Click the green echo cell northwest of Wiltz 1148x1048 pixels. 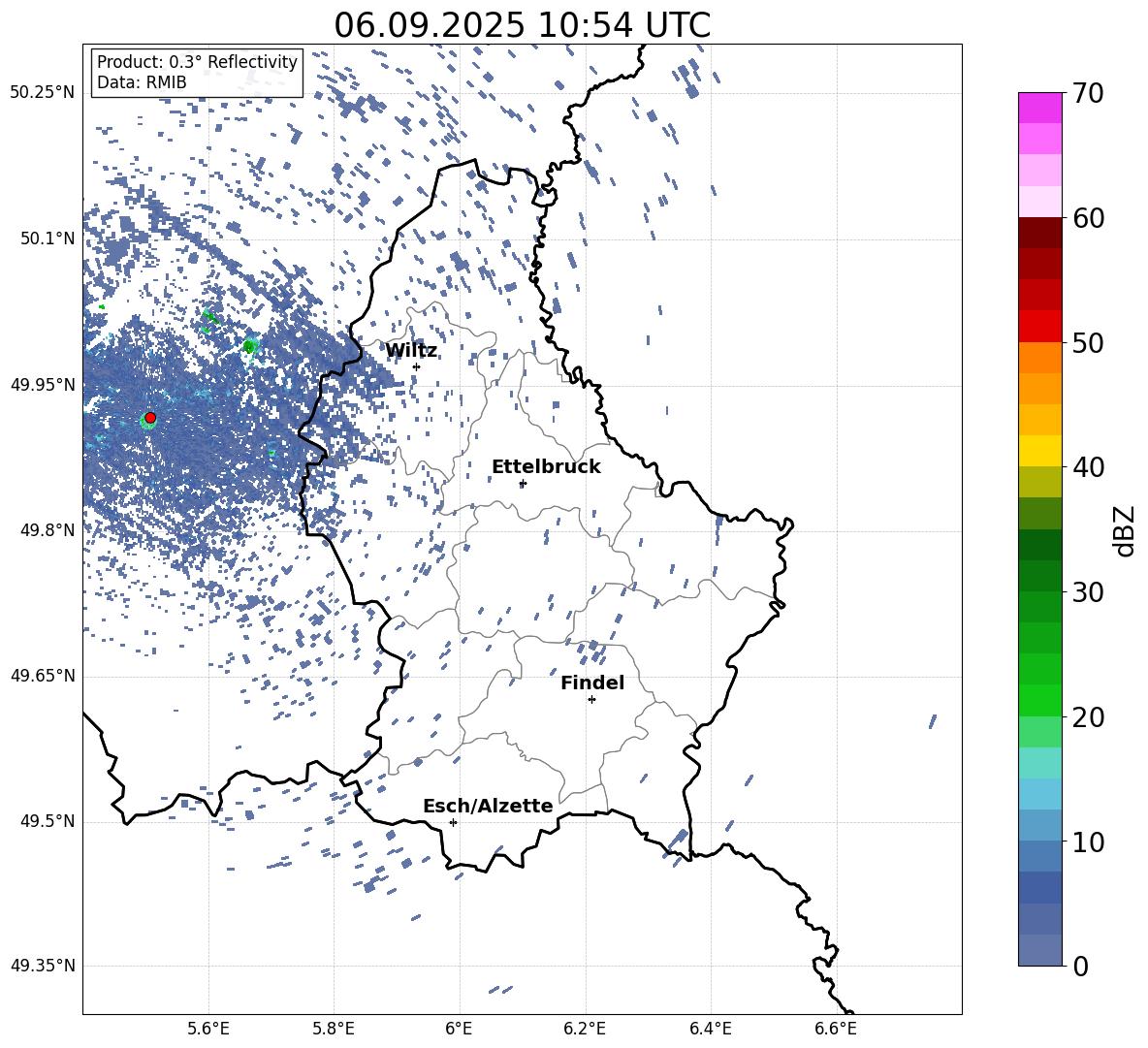(x=250, y=345)
